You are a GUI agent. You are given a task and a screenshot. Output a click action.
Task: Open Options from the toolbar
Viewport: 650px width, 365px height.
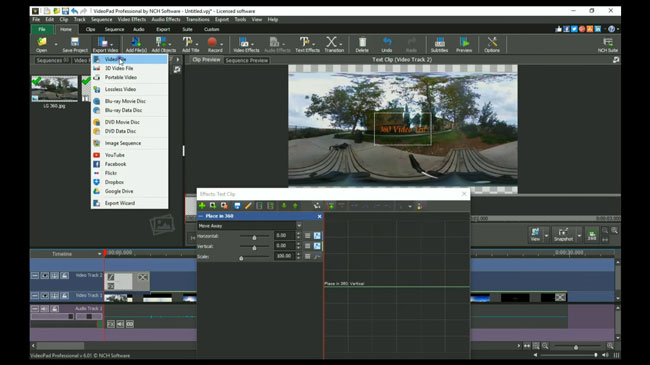tap(492, 44)
